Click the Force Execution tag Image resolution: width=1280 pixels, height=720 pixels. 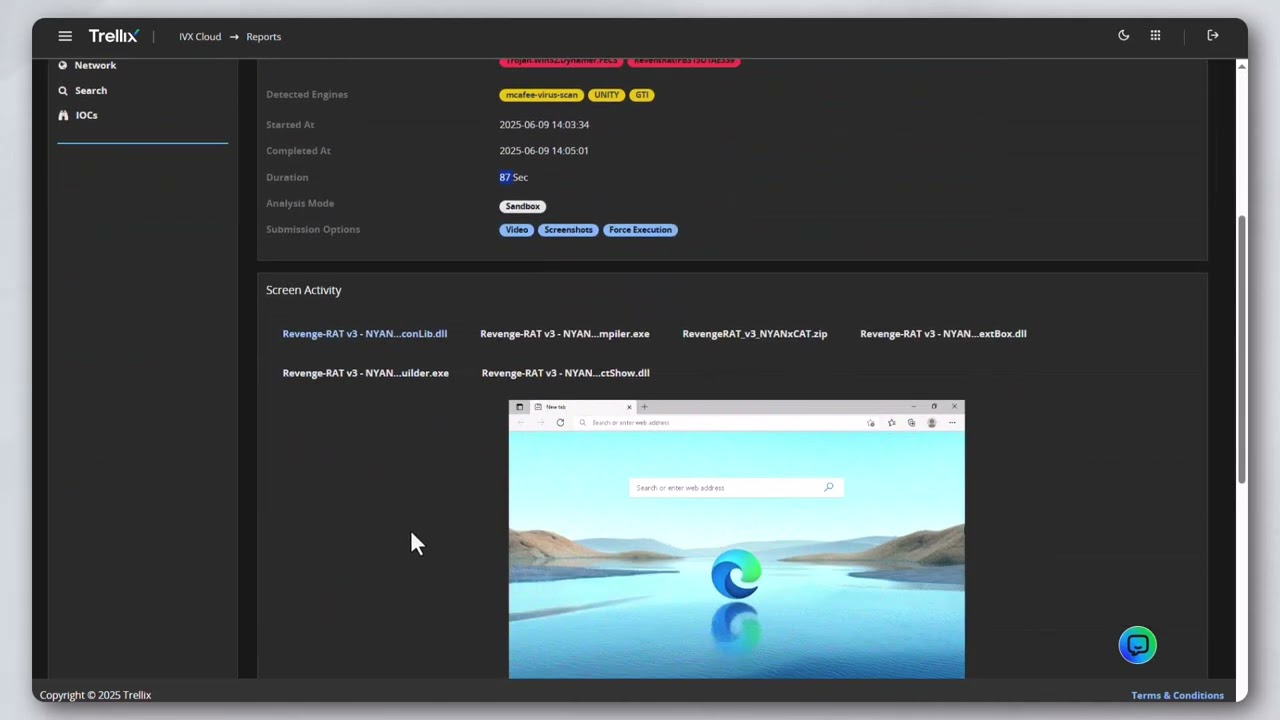tap(640, 230)
